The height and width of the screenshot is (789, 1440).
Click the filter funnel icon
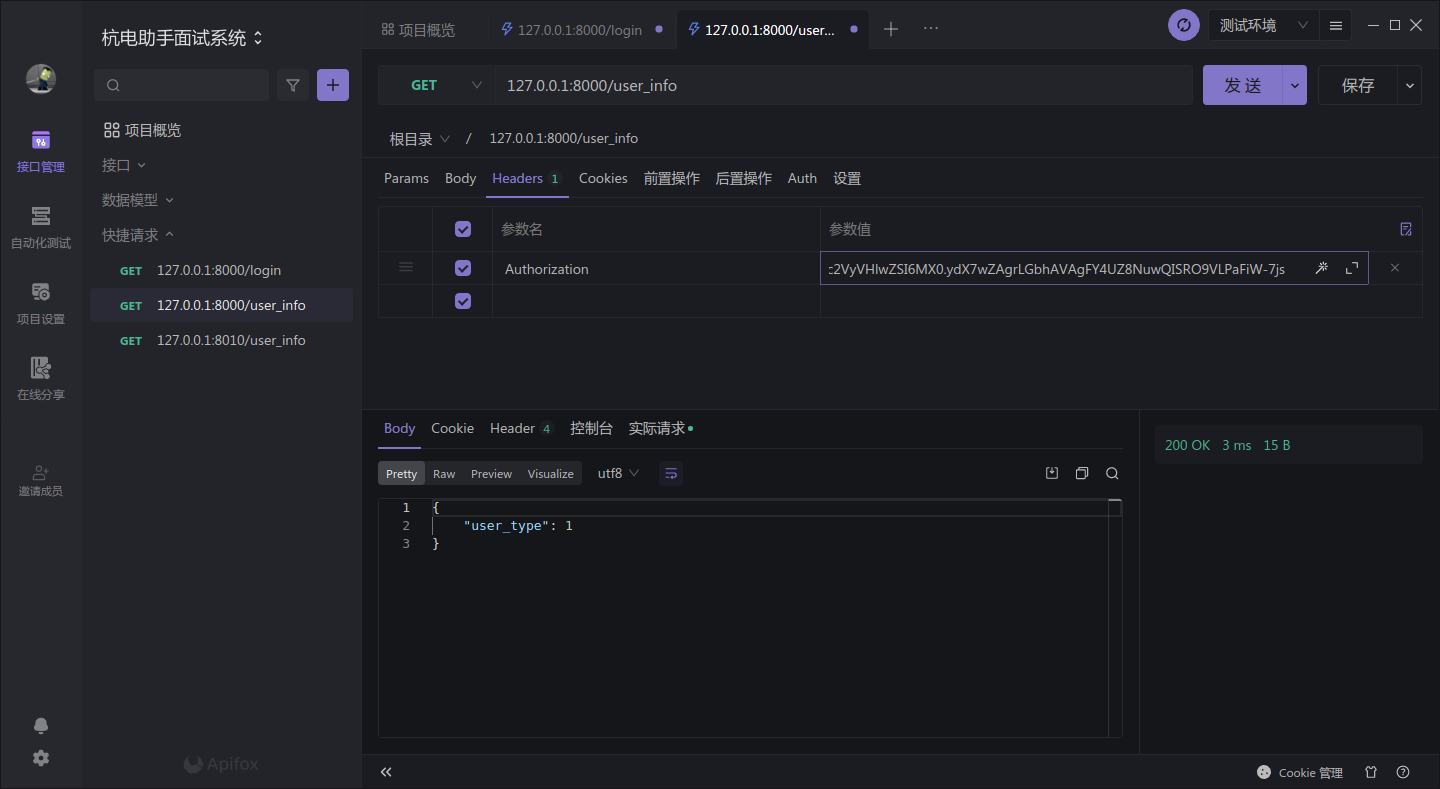293,85
